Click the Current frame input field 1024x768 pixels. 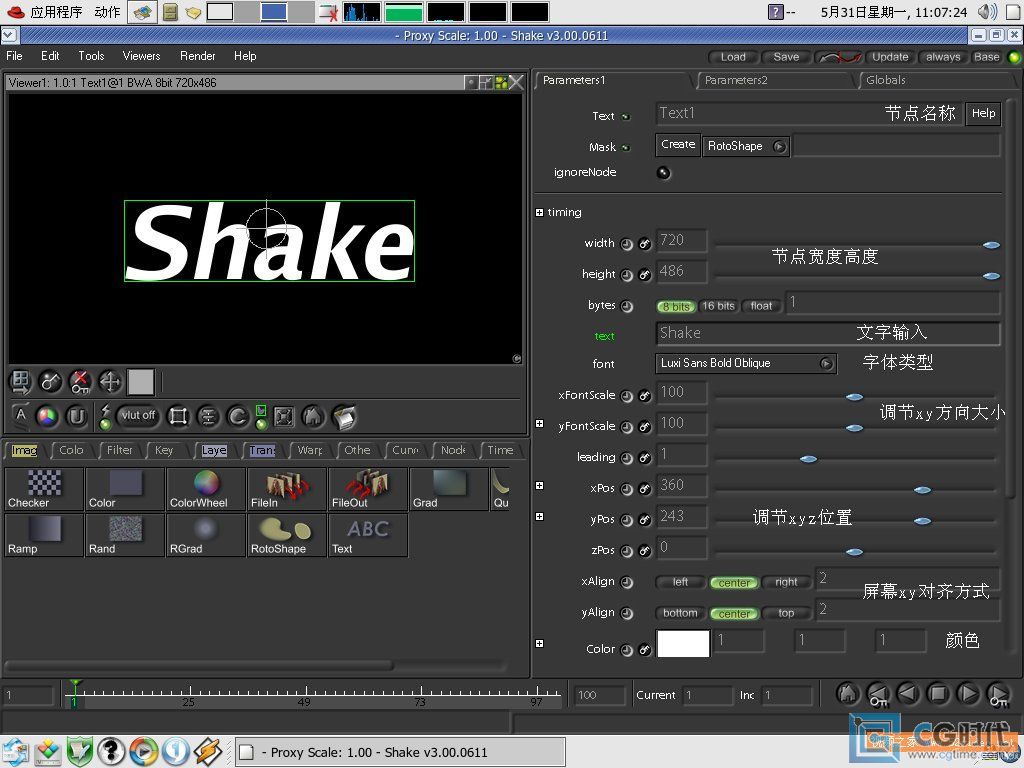coord(707,696)
